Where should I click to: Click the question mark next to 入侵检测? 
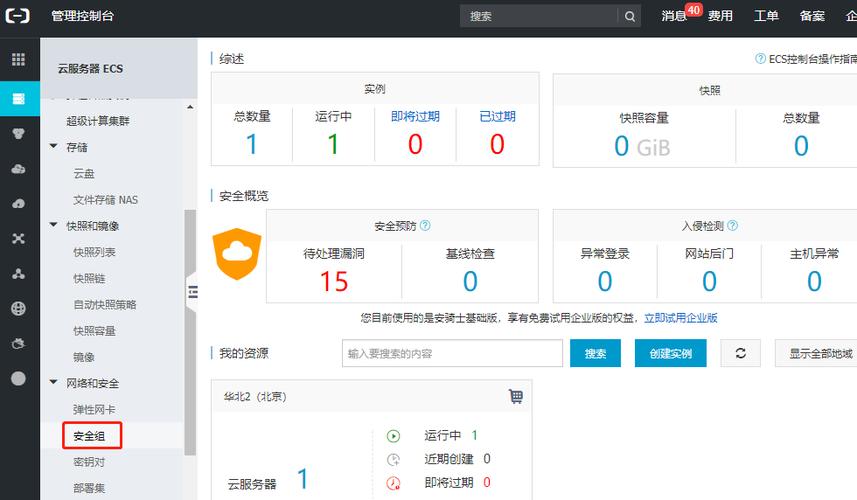(x=732, y=225)
